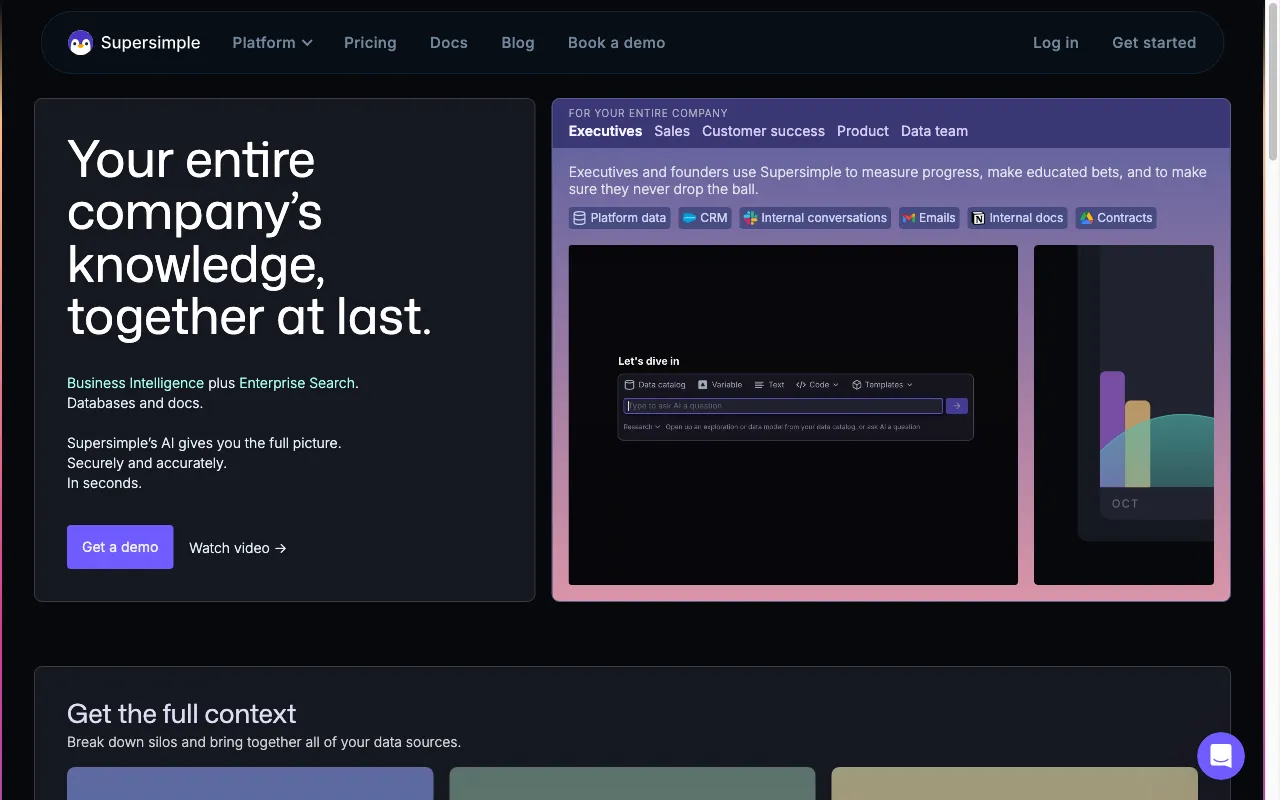Viewport: 1280px width, 800px height.
Task: Click the Supersimple penguin logo icon
Action: point(80,43)
